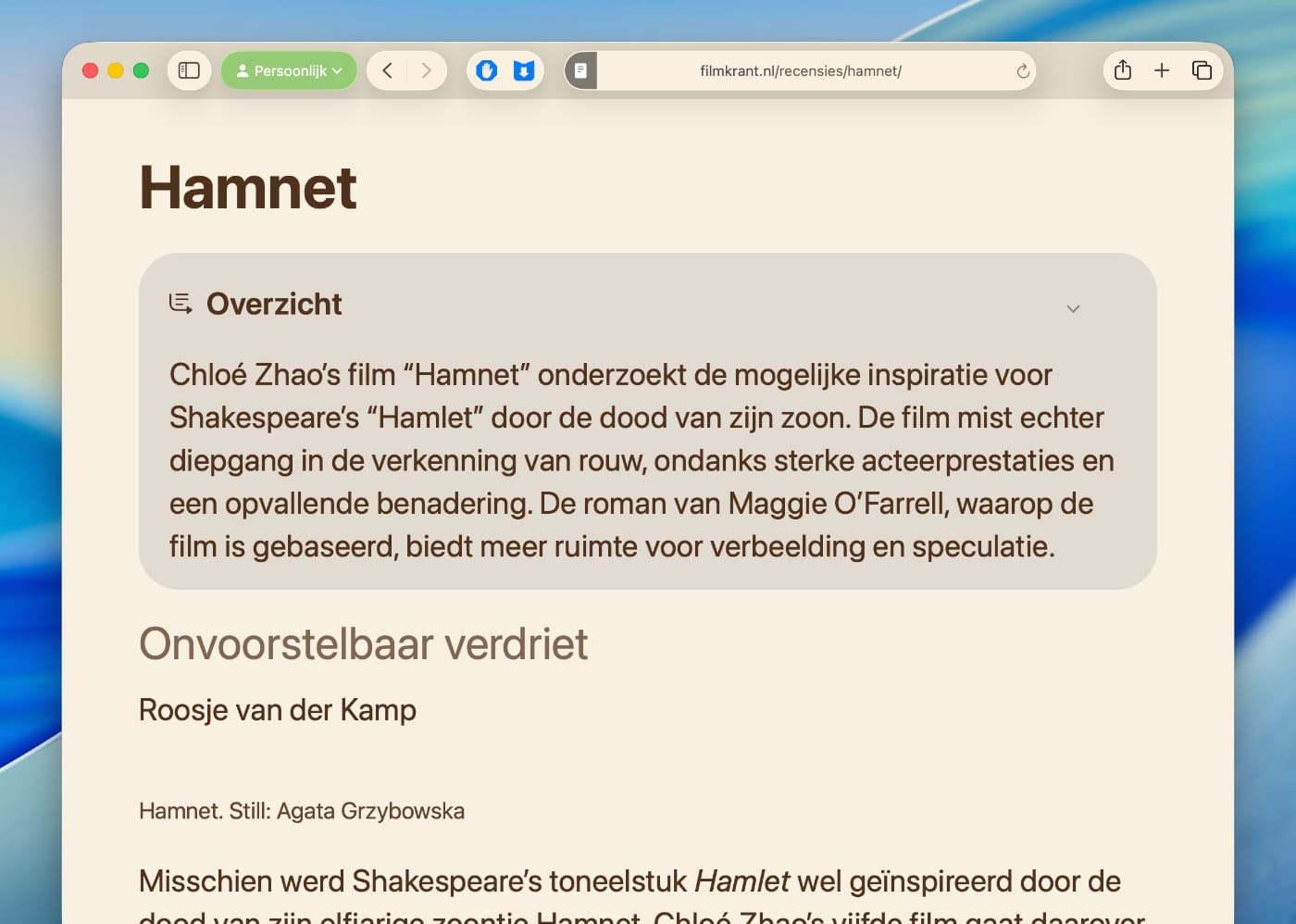Open the Persoonlijk profile dropdown
Viewport: 1296px width, 924px height.
click(x=289, y=69)
